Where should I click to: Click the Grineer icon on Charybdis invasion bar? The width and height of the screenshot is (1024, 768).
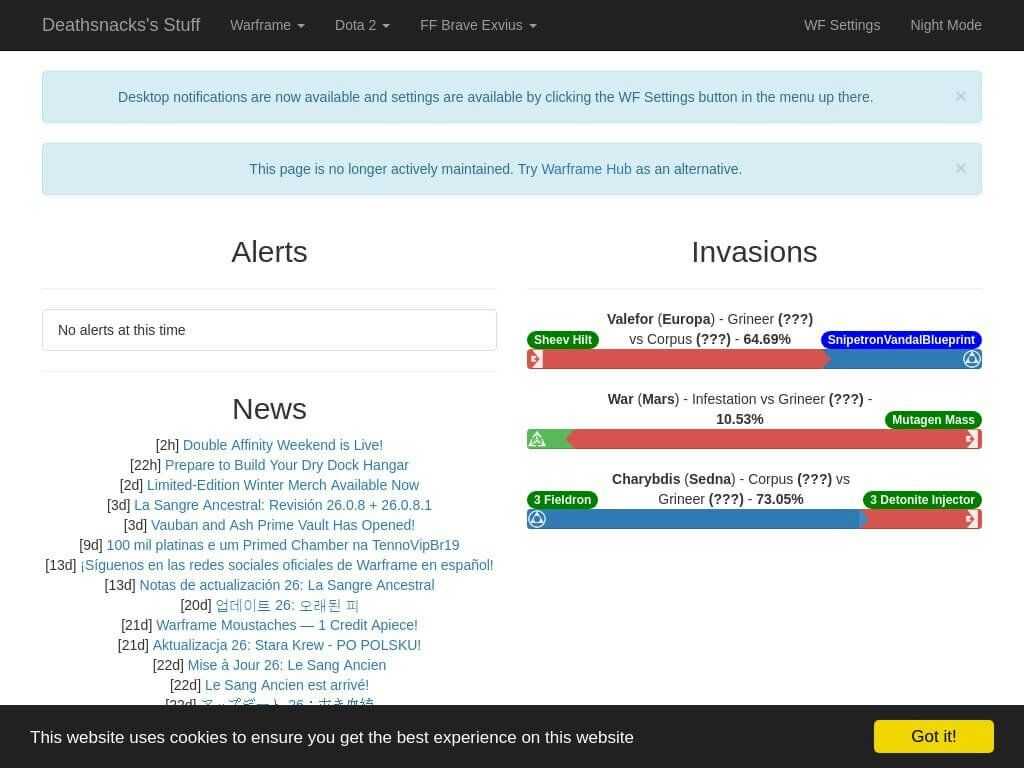point(972,519)
